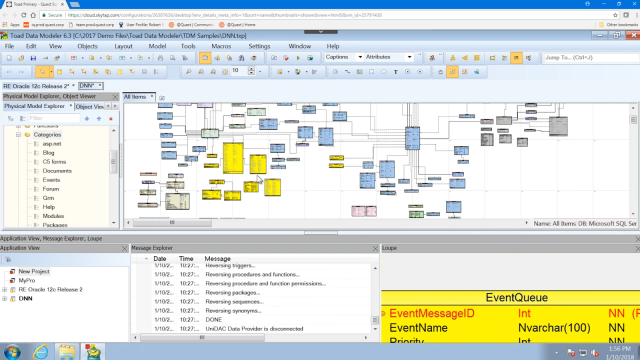Click the binoculars Find icon
The height and width of the screenshot is (360, 640).
click(x=241, y=58)
